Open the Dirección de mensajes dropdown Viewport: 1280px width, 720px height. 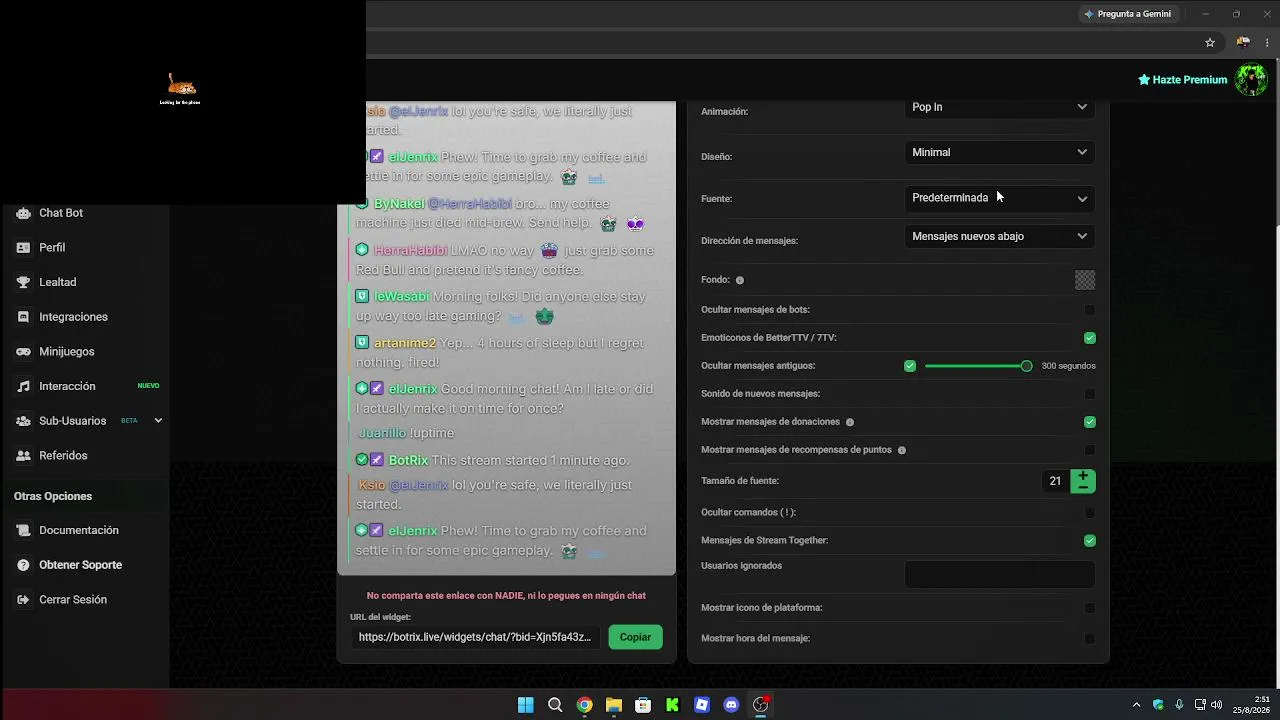click(999, 236)
